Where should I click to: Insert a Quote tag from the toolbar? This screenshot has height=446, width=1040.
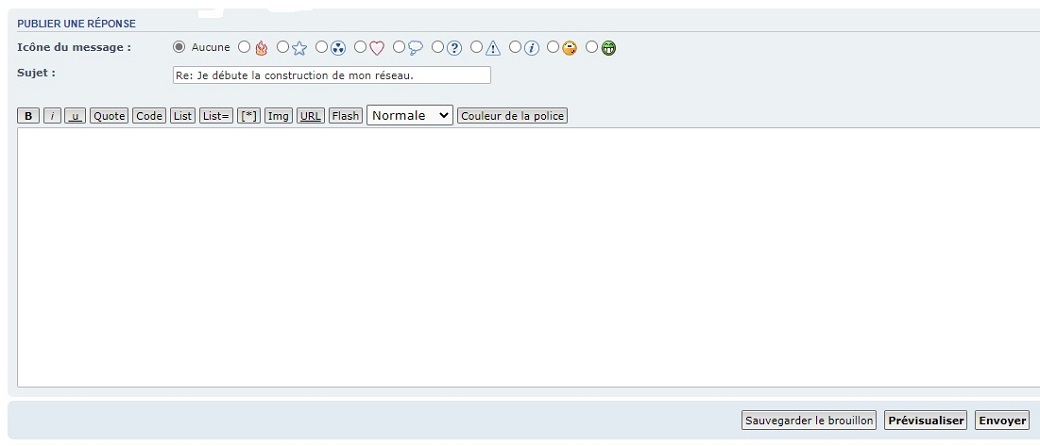click(109, 116)
